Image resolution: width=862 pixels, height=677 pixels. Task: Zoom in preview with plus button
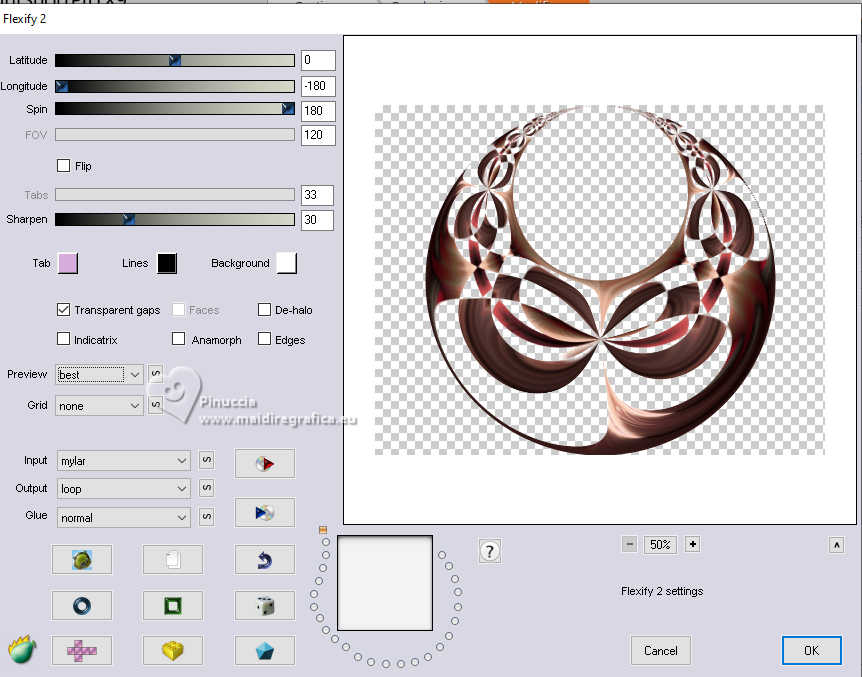693,544
